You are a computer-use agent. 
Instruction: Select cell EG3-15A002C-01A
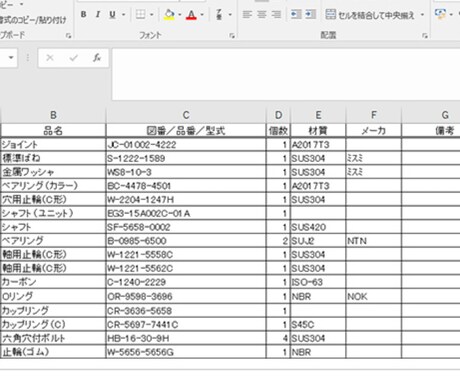[x=186, y=213]
